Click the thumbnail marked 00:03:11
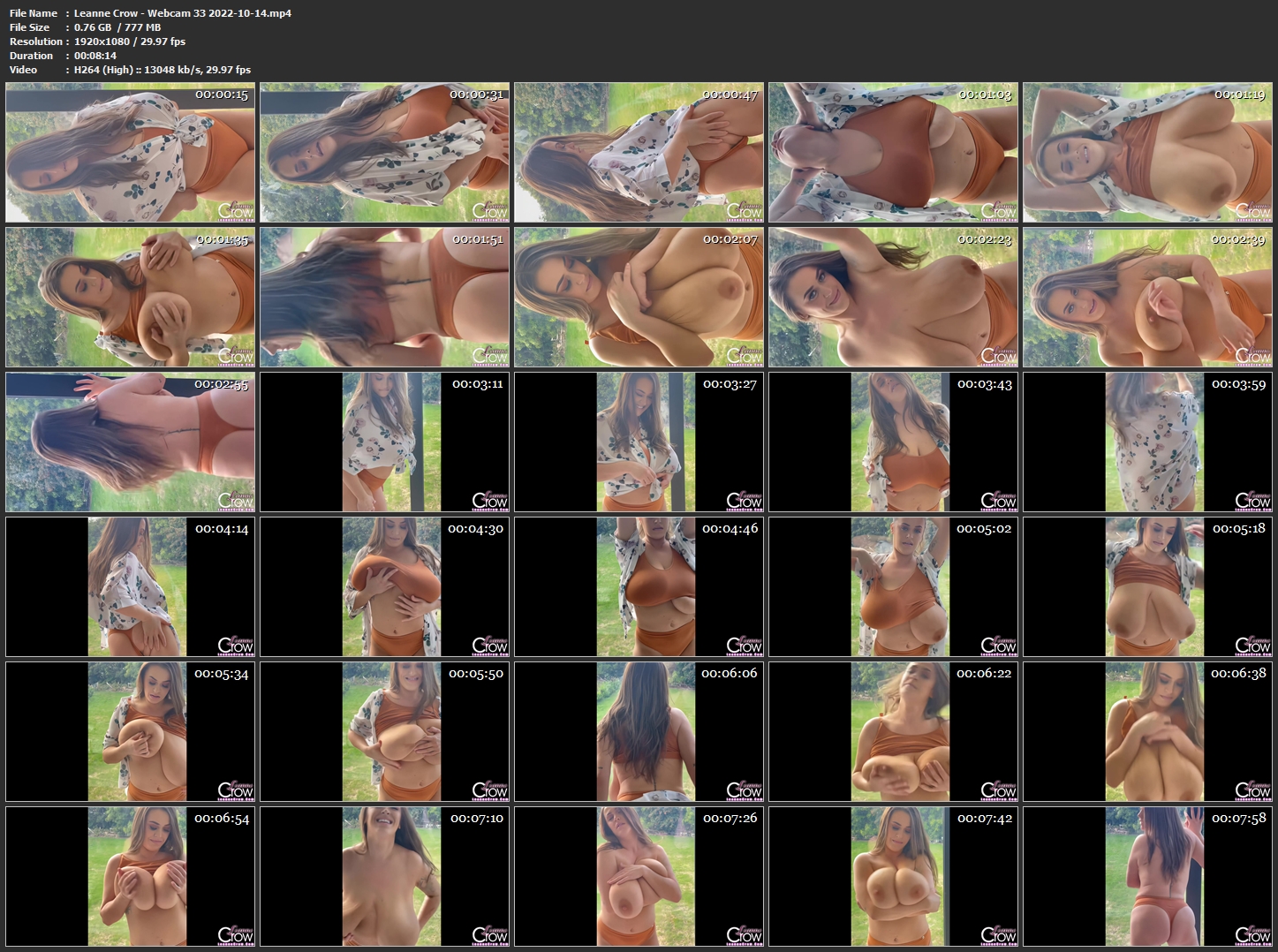 [x=384, y=442]
